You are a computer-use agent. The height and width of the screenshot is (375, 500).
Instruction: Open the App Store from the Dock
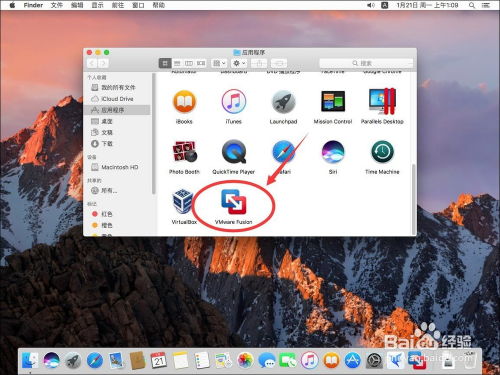tap(353, 360)
